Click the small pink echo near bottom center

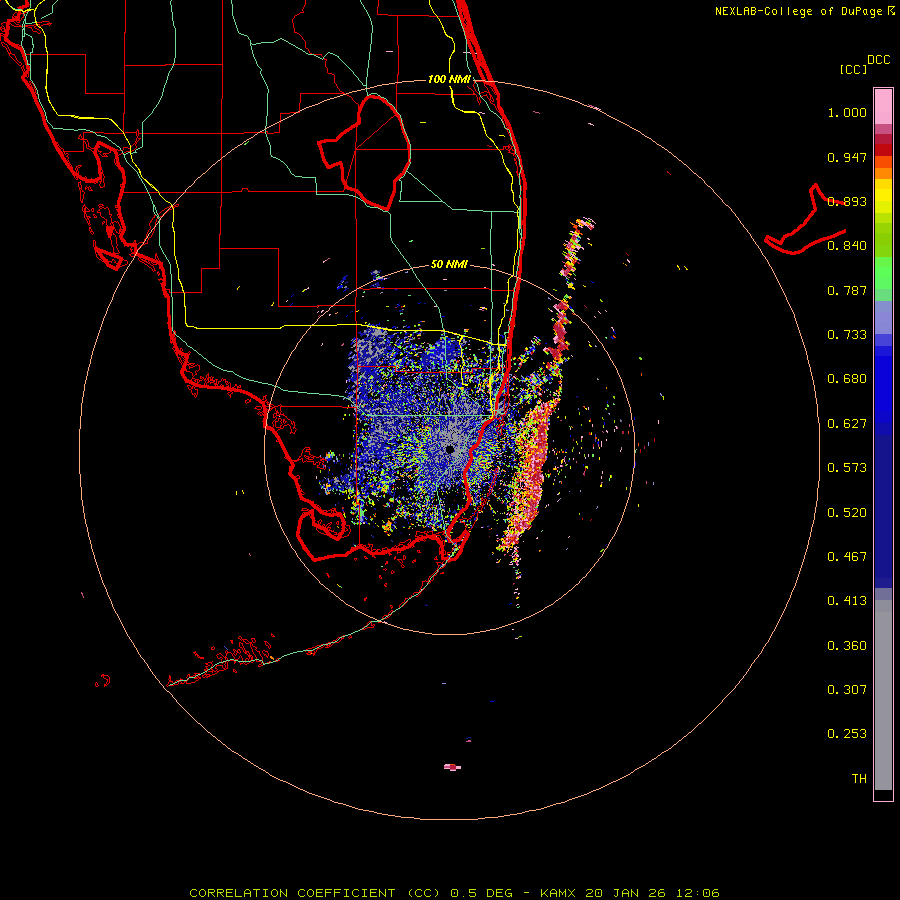coord(452,767)
